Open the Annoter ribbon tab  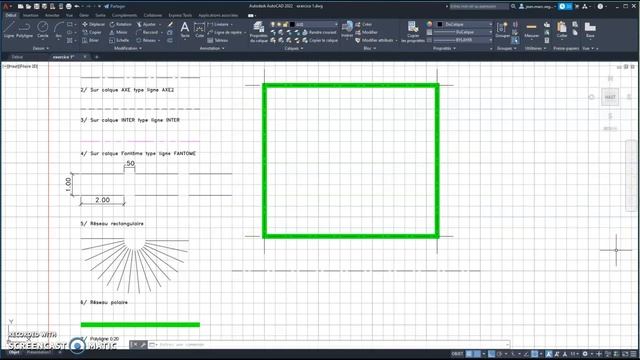pos(52,15)
